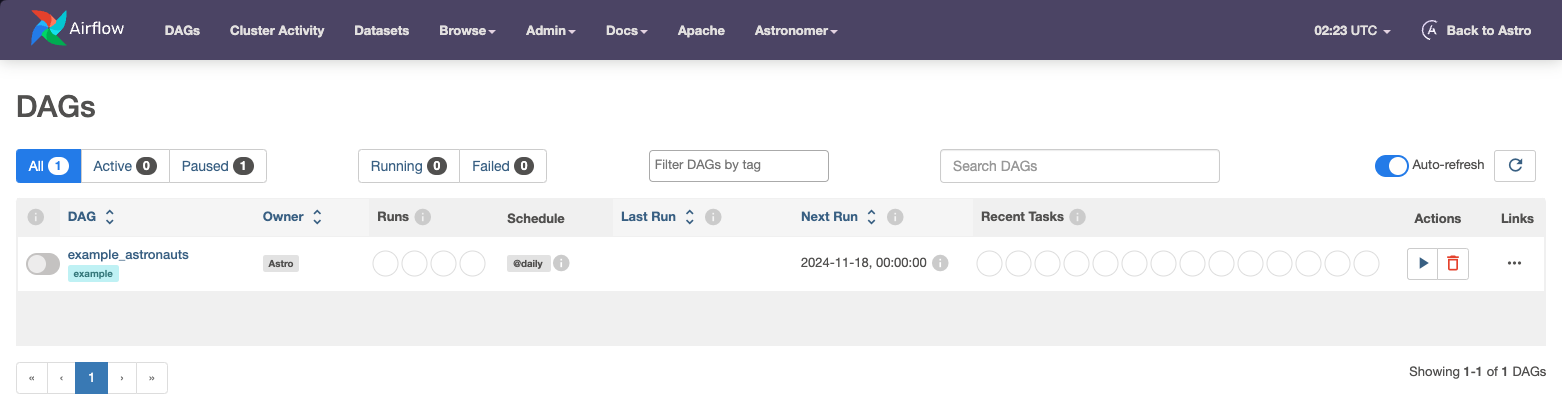Open the 02:23 UTC timezone dropdown
Viewport: 1562px width, 404px height.
click(1352, 31)
